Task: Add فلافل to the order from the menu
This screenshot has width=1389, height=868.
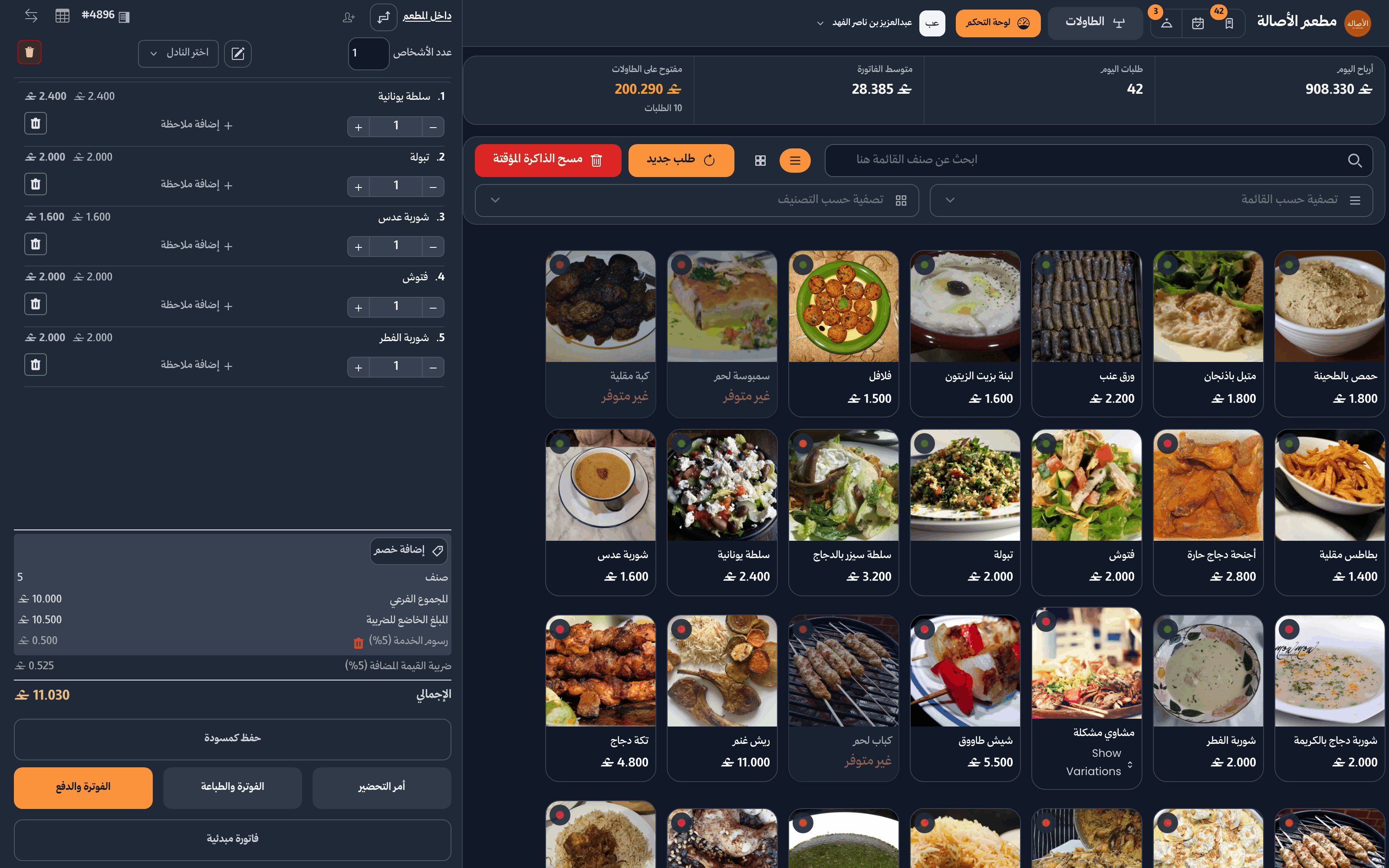Action: (843, 333)
